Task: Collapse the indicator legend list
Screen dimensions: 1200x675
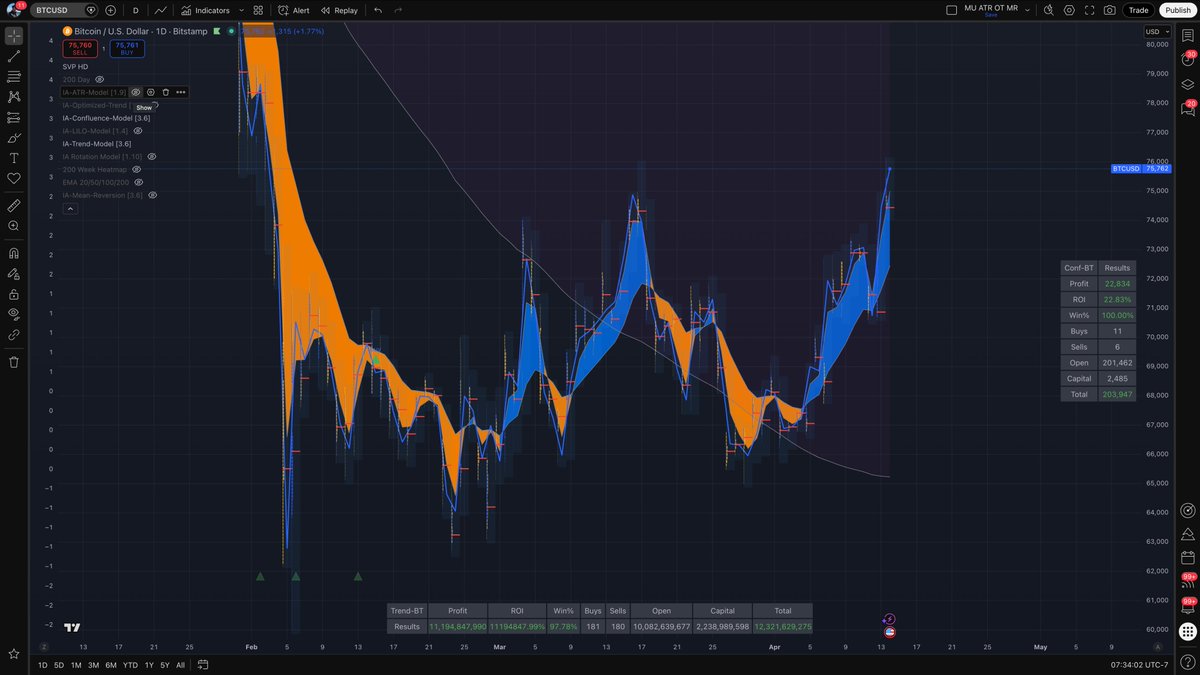Action: pyautogui.click(x=69, y=210)
